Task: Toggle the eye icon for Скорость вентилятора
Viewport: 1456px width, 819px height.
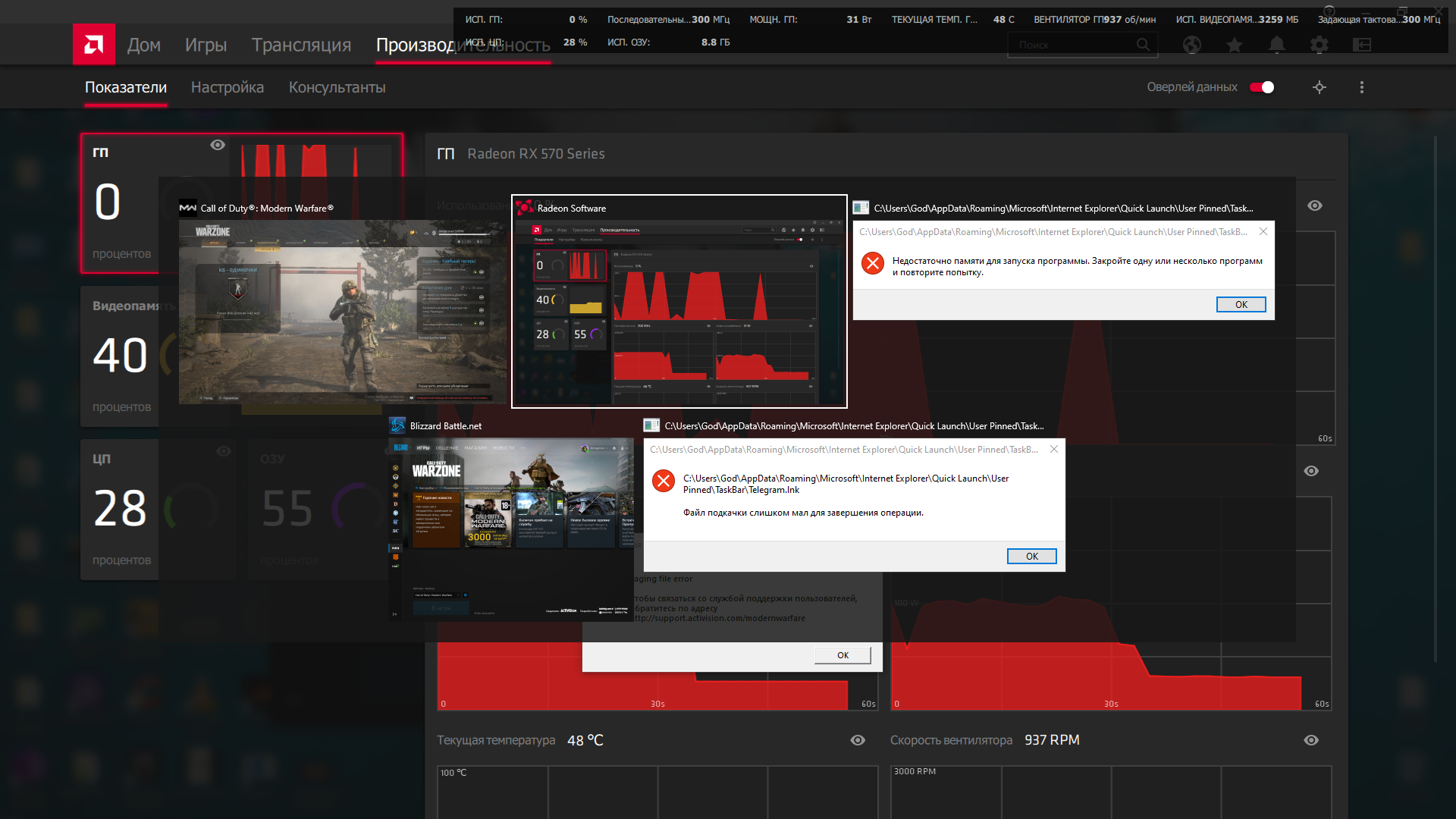Action: (1311, 740)
